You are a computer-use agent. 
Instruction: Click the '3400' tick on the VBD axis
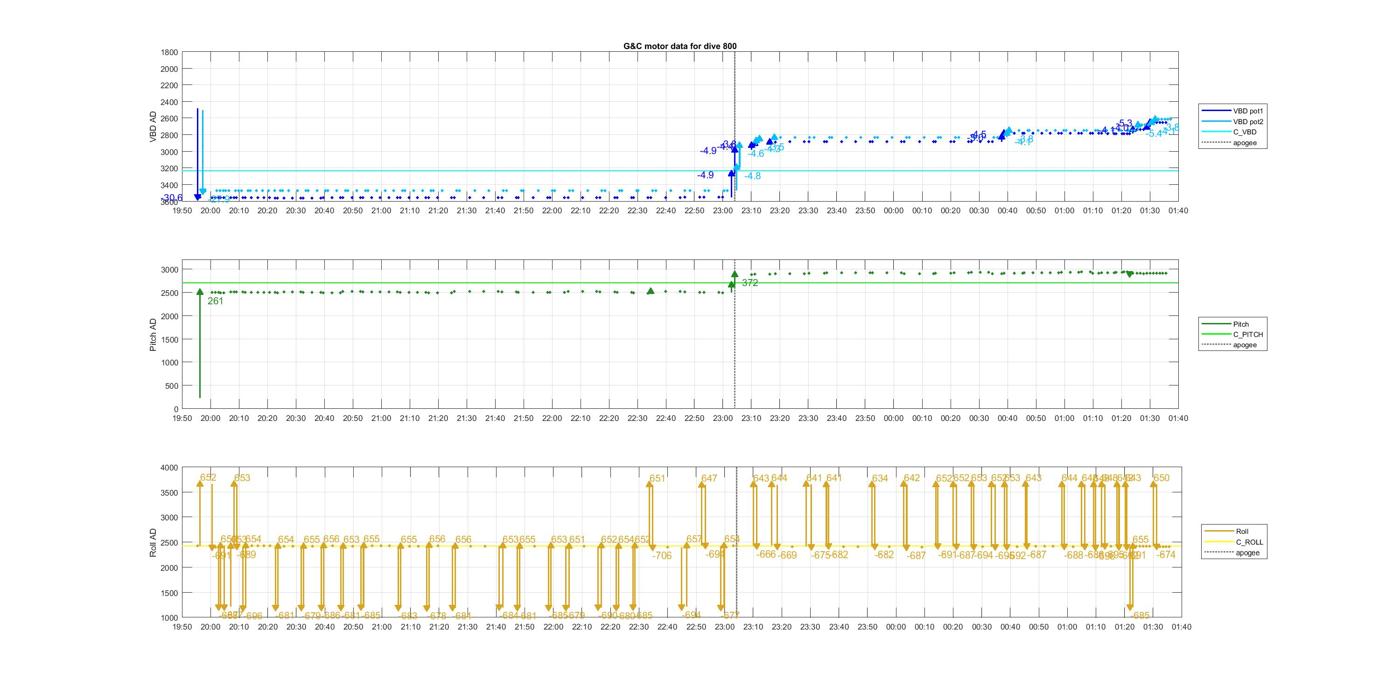tap(169, 185)
